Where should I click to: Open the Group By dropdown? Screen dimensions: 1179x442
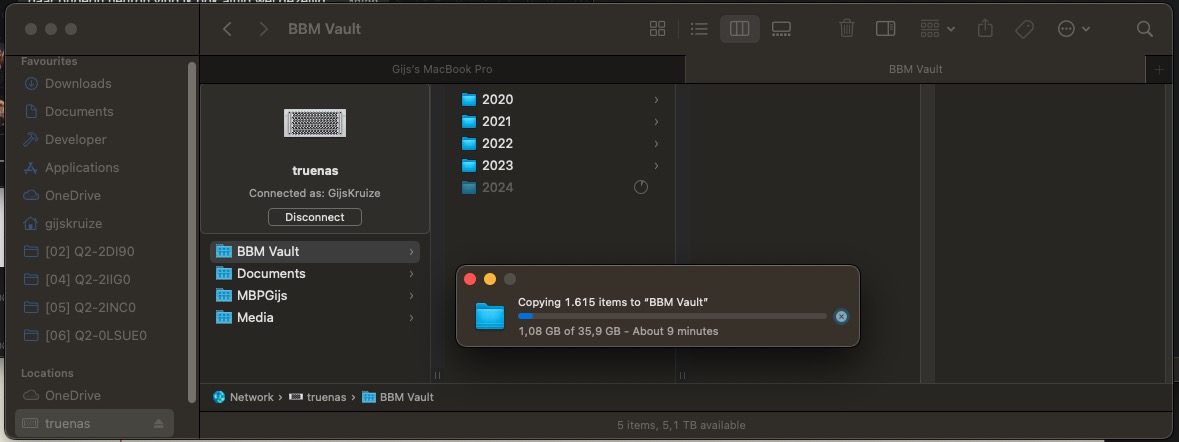click(x=938, y=29)
